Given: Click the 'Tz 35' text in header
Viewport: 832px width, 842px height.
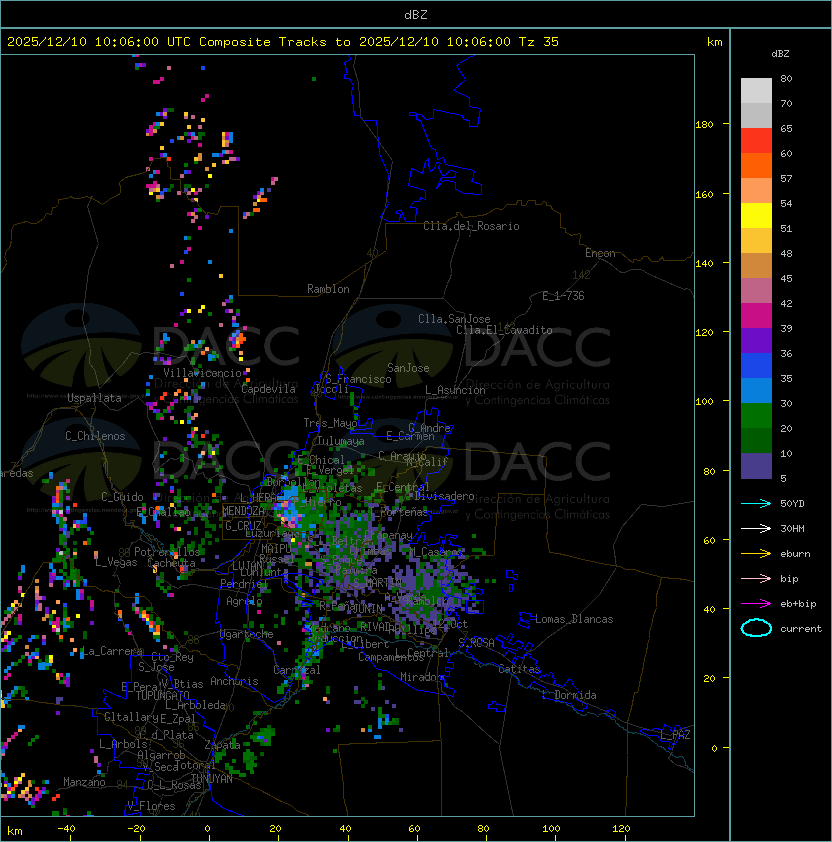Looking at the screenshot, I should (x=539, y=42).
